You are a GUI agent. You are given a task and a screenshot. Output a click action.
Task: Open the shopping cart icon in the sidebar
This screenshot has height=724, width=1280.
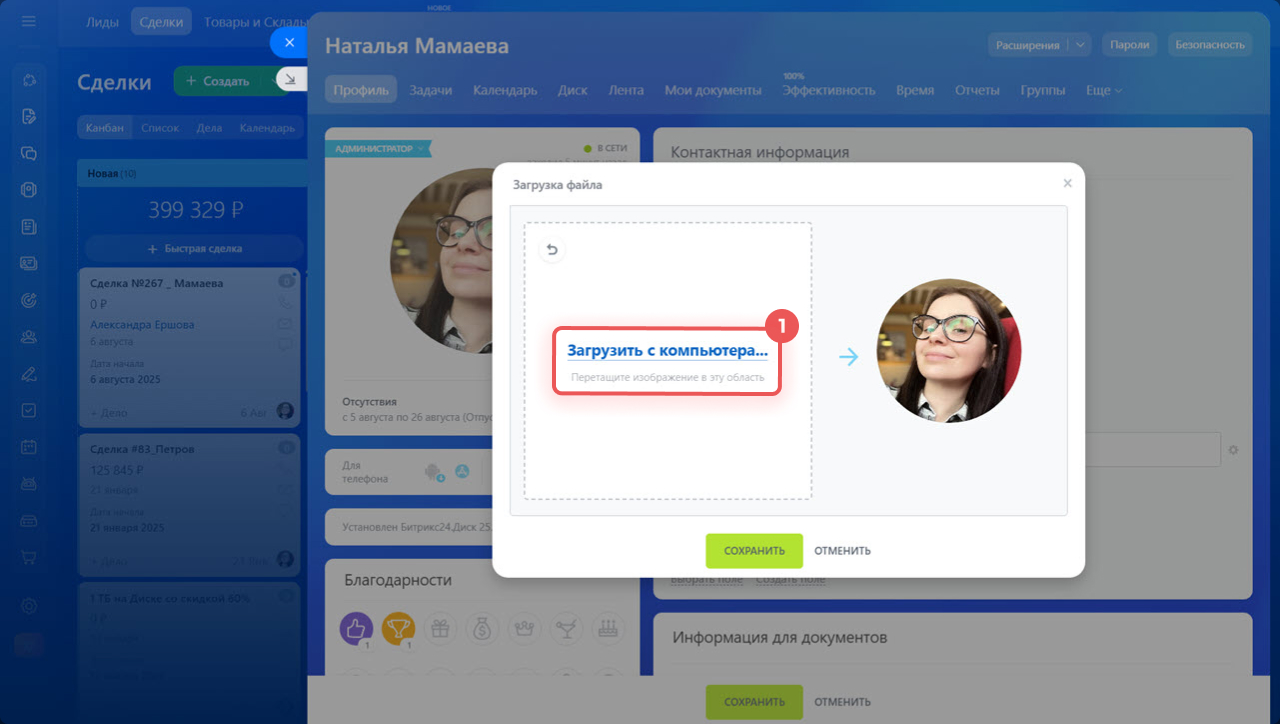[x=29, y=558]
